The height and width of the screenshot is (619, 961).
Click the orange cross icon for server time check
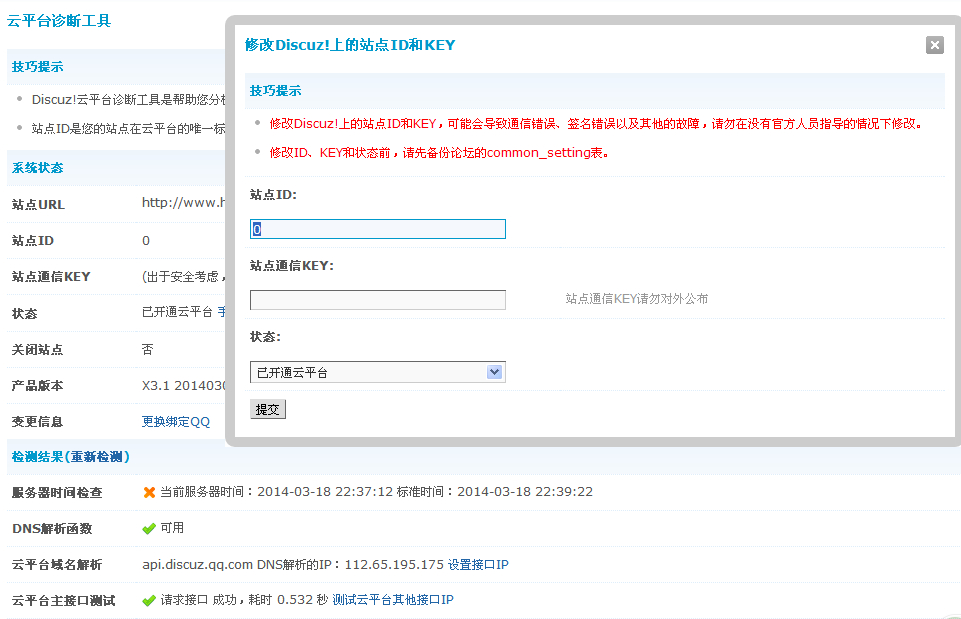[x=149, y=492]
